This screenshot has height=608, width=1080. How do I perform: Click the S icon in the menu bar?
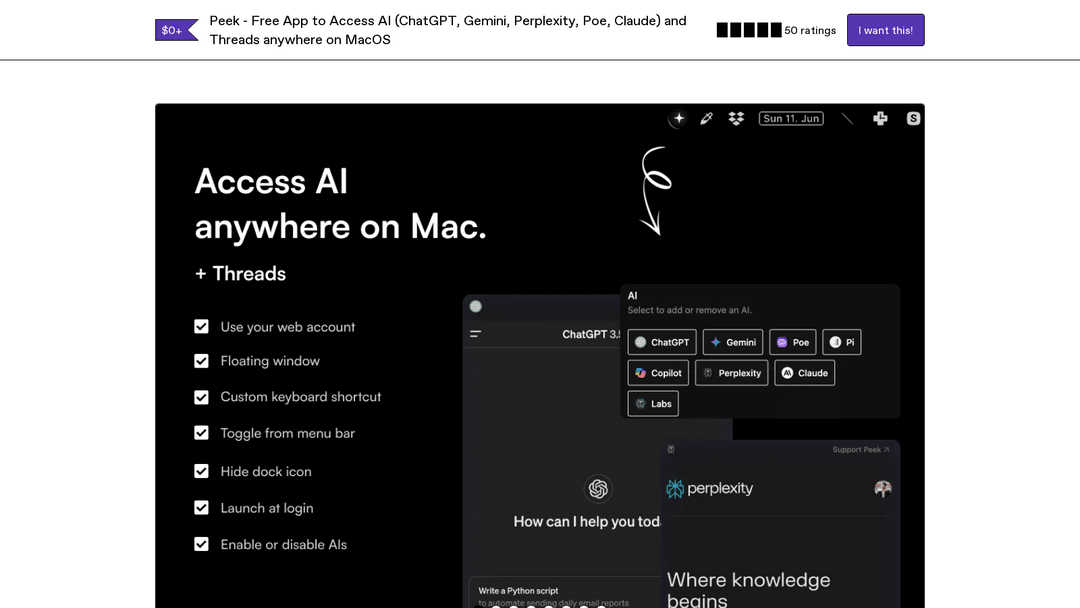click(x=913, y=118)
